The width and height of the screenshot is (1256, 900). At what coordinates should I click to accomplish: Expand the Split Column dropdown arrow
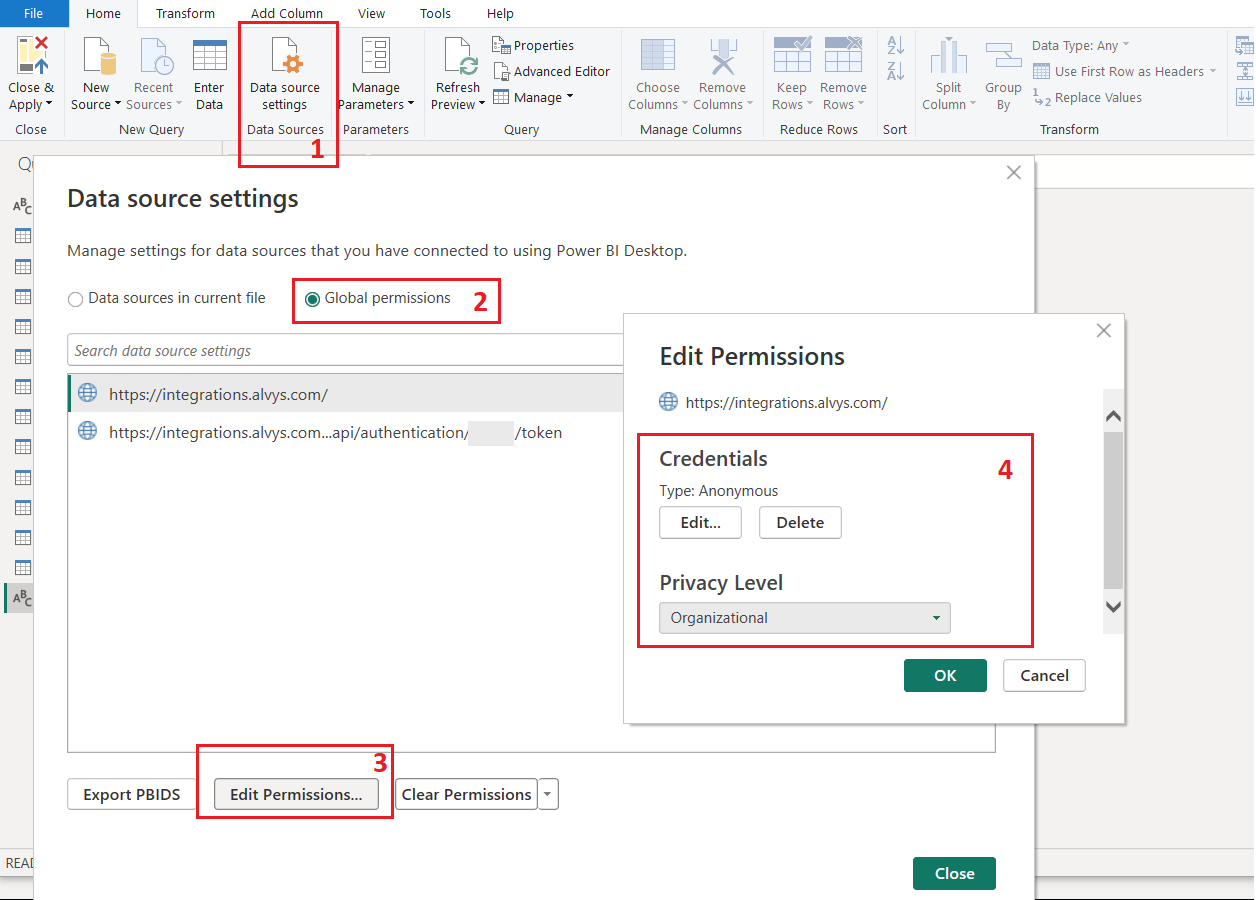[x=972, y=104]
